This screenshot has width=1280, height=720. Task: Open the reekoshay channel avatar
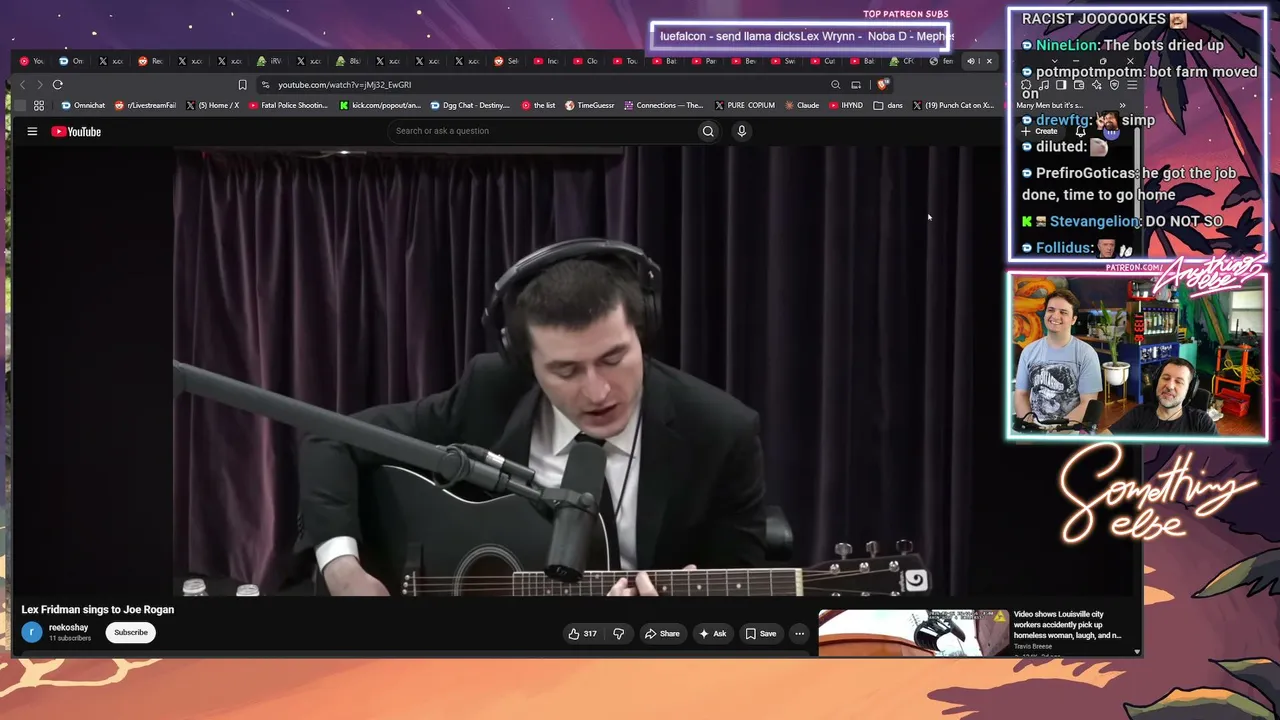point(32,632)
